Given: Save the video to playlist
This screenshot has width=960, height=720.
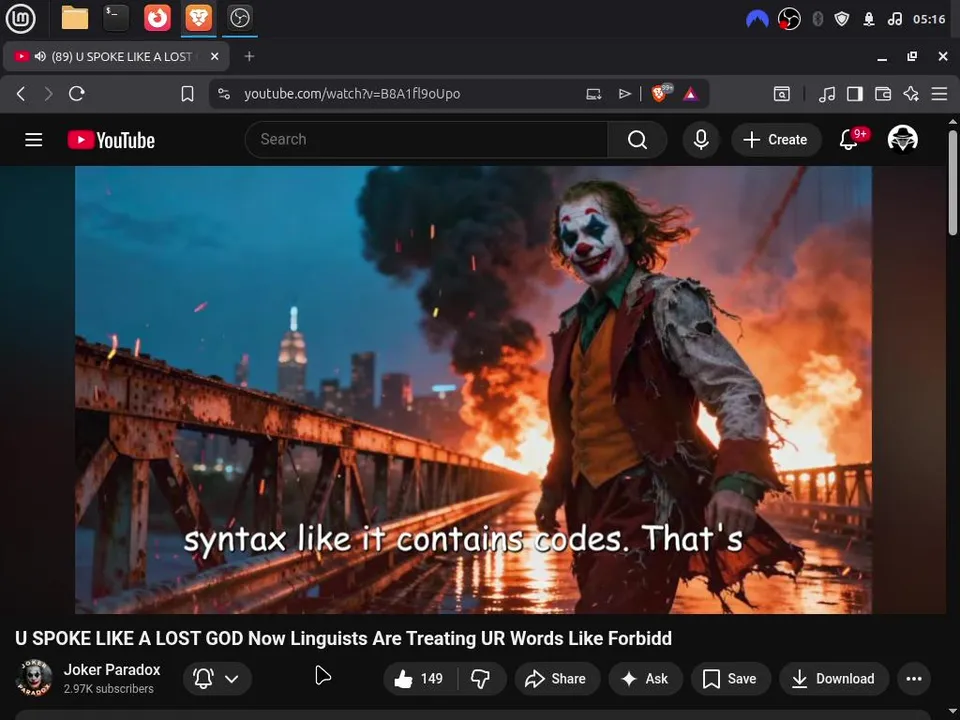Looking at the screenshot, I should [x=730, y=678].
